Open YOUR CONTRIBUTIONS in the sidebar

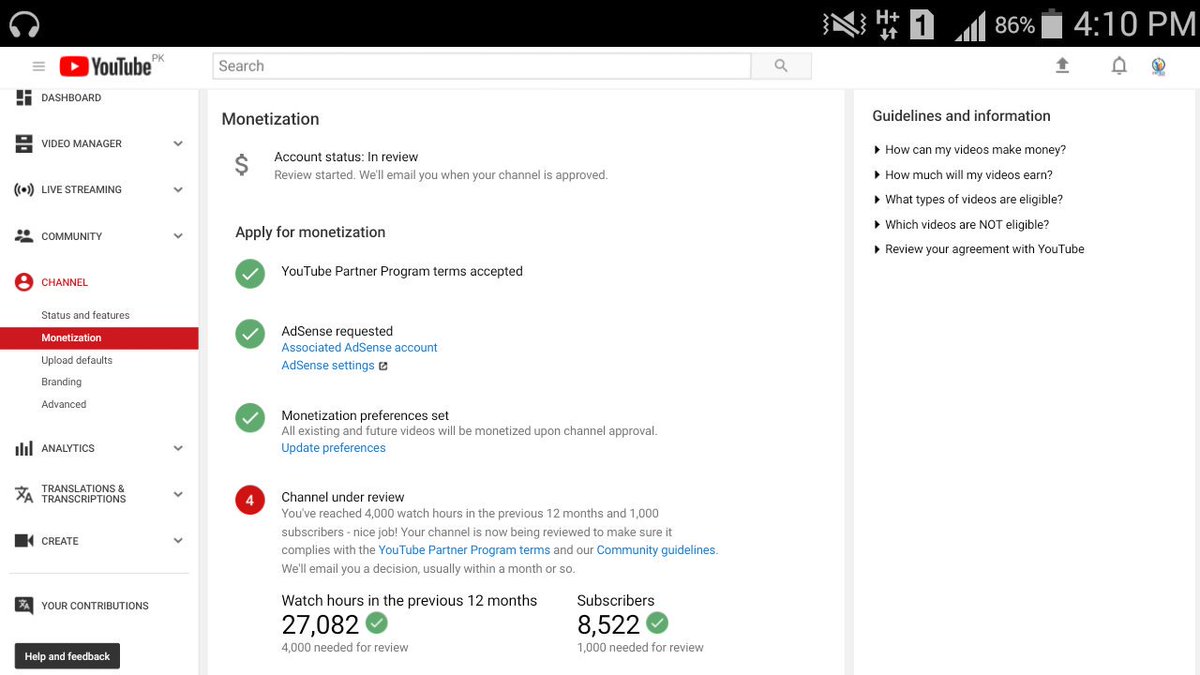point(95,606)
